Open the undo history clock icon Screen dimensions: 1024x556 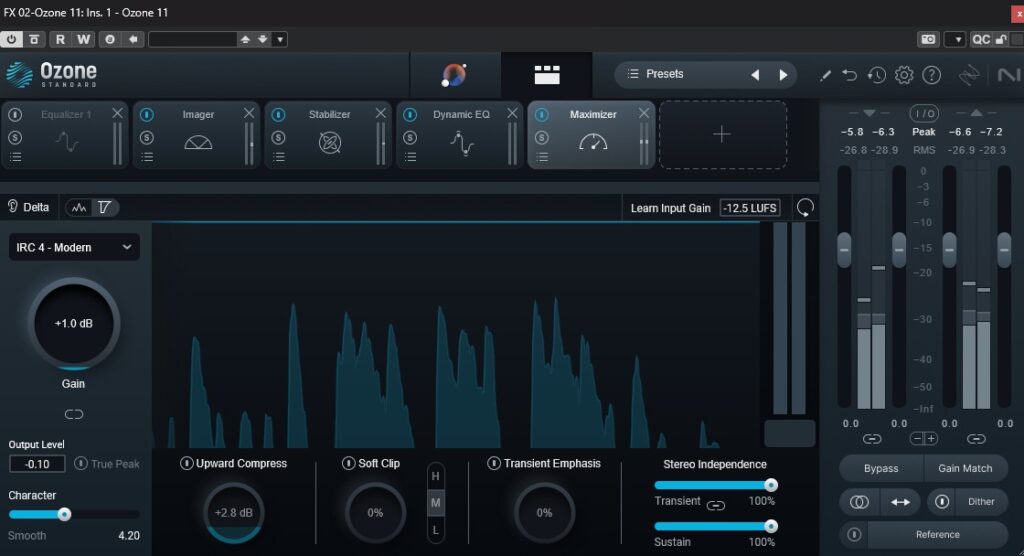(877, 75)
